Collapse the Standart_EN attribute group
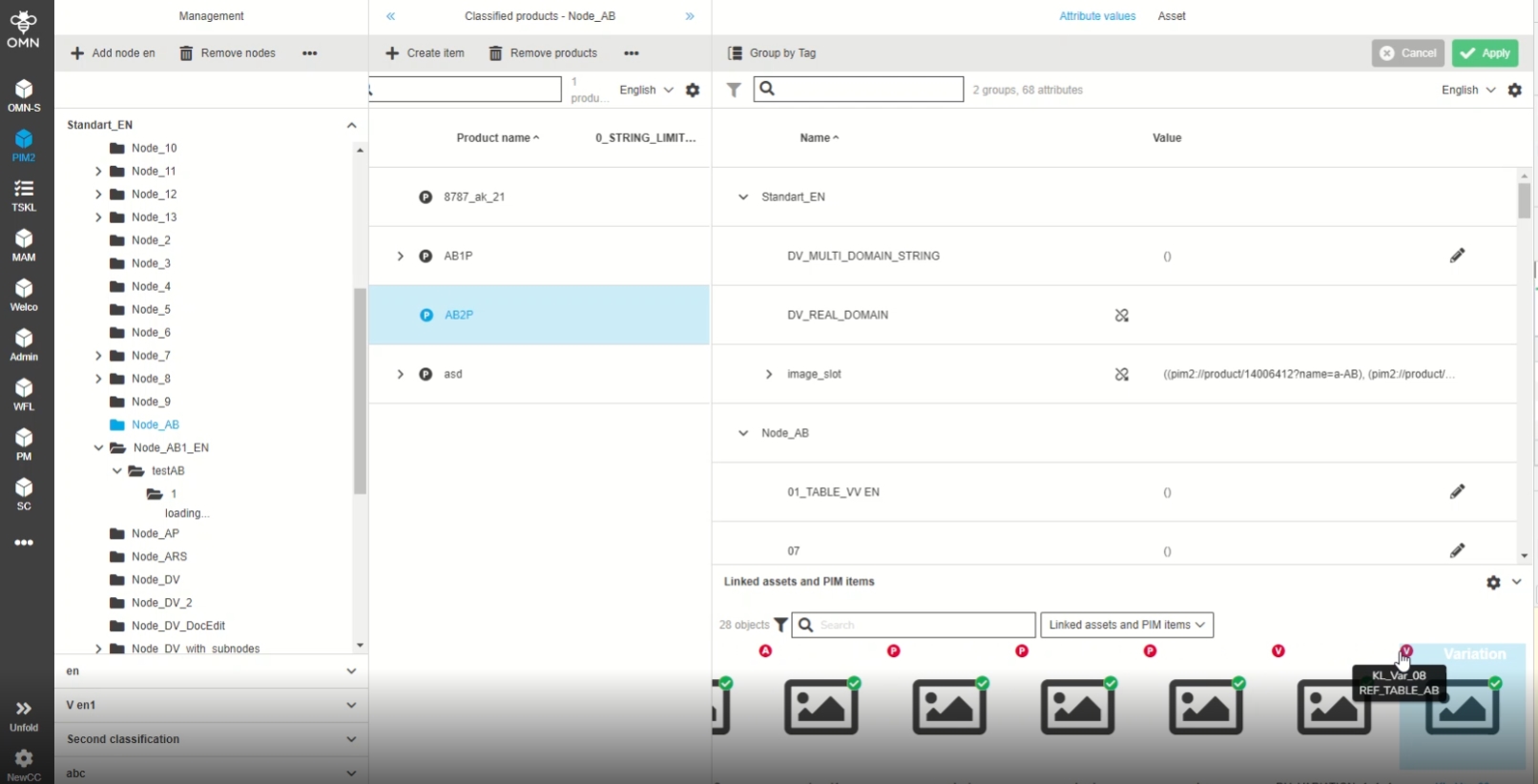The image size is (1538, 784). [743, 196]
